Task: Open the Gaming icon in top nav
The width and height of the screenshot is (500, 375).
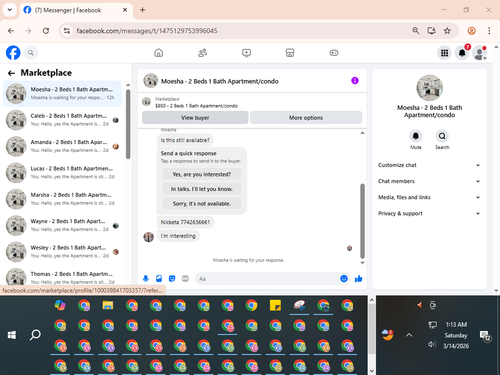Action: [x=334, y=53]
